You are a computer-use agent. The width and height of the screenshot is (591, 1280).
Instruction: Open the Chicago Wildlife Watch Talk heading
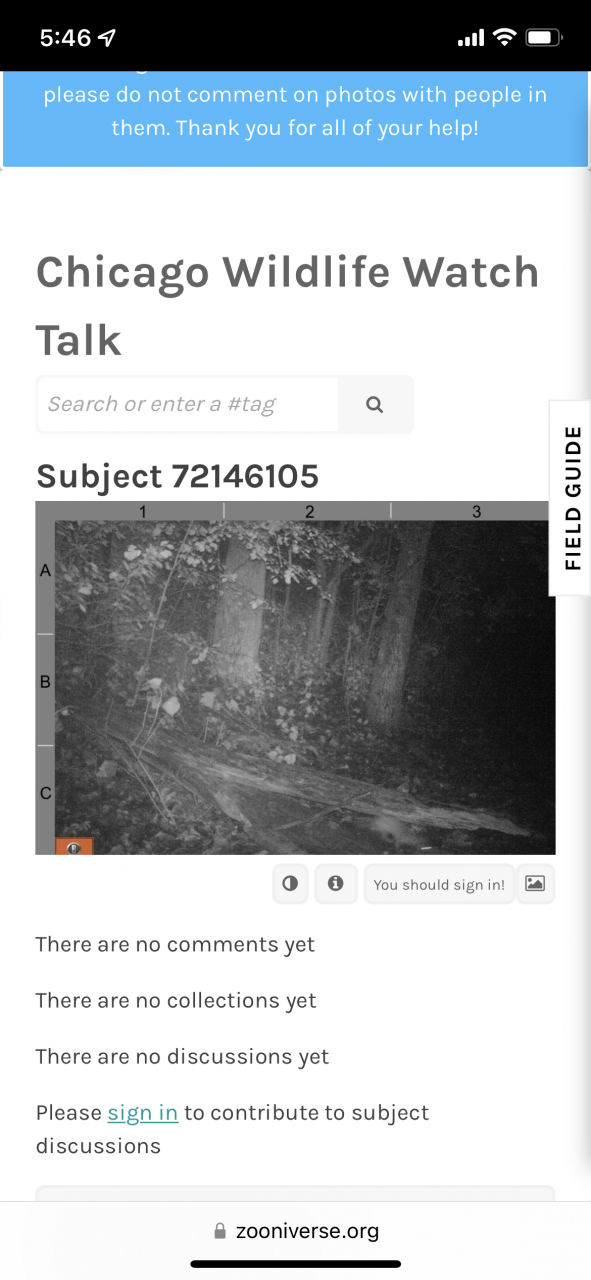point(288,306)
